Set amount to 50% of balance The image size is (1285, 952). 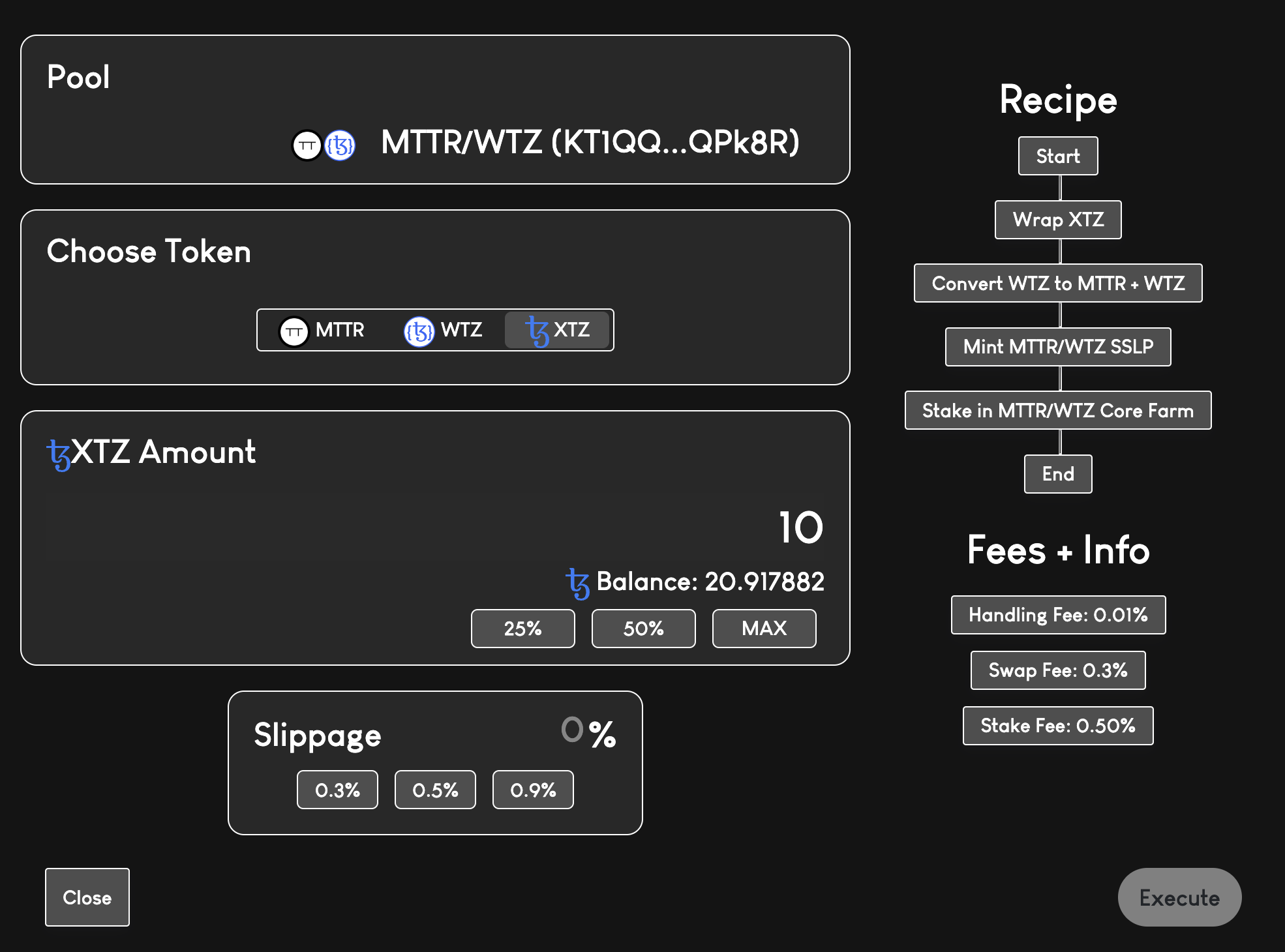[643, 629]
